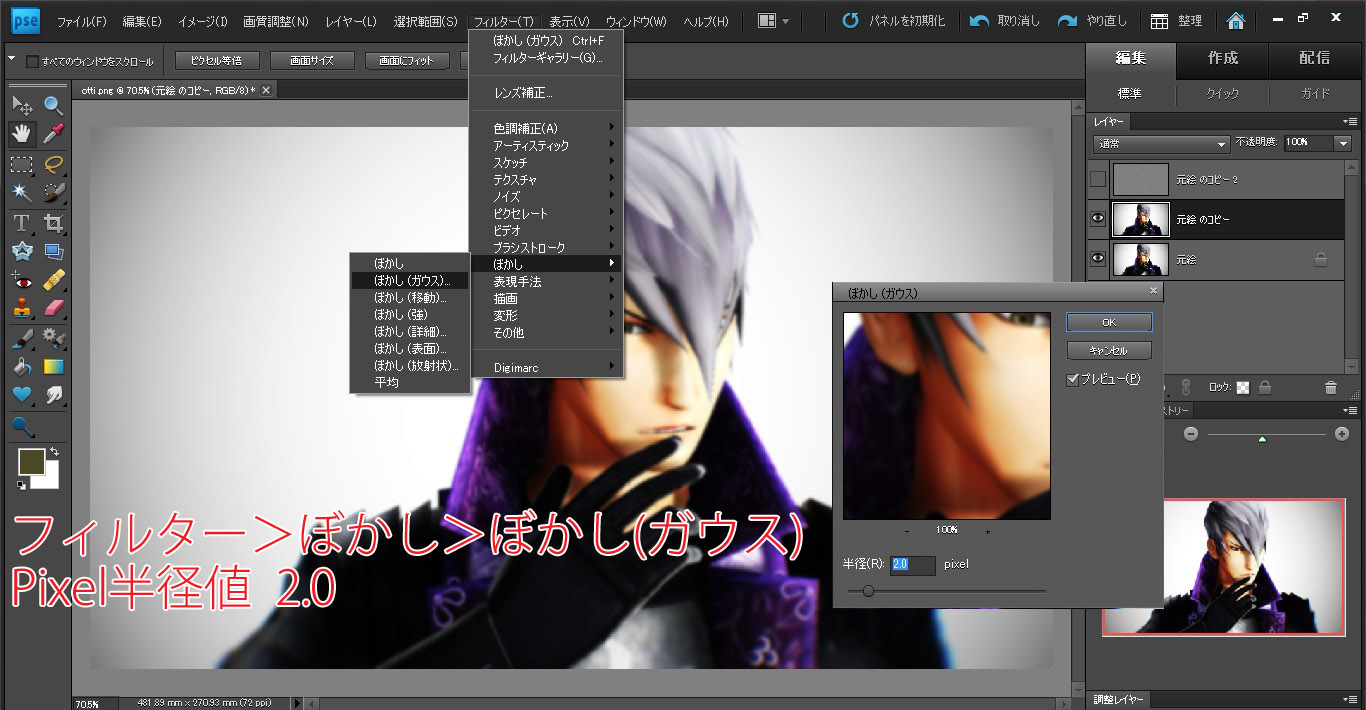Select the Quick Selection brush tool

pos(54,191)
